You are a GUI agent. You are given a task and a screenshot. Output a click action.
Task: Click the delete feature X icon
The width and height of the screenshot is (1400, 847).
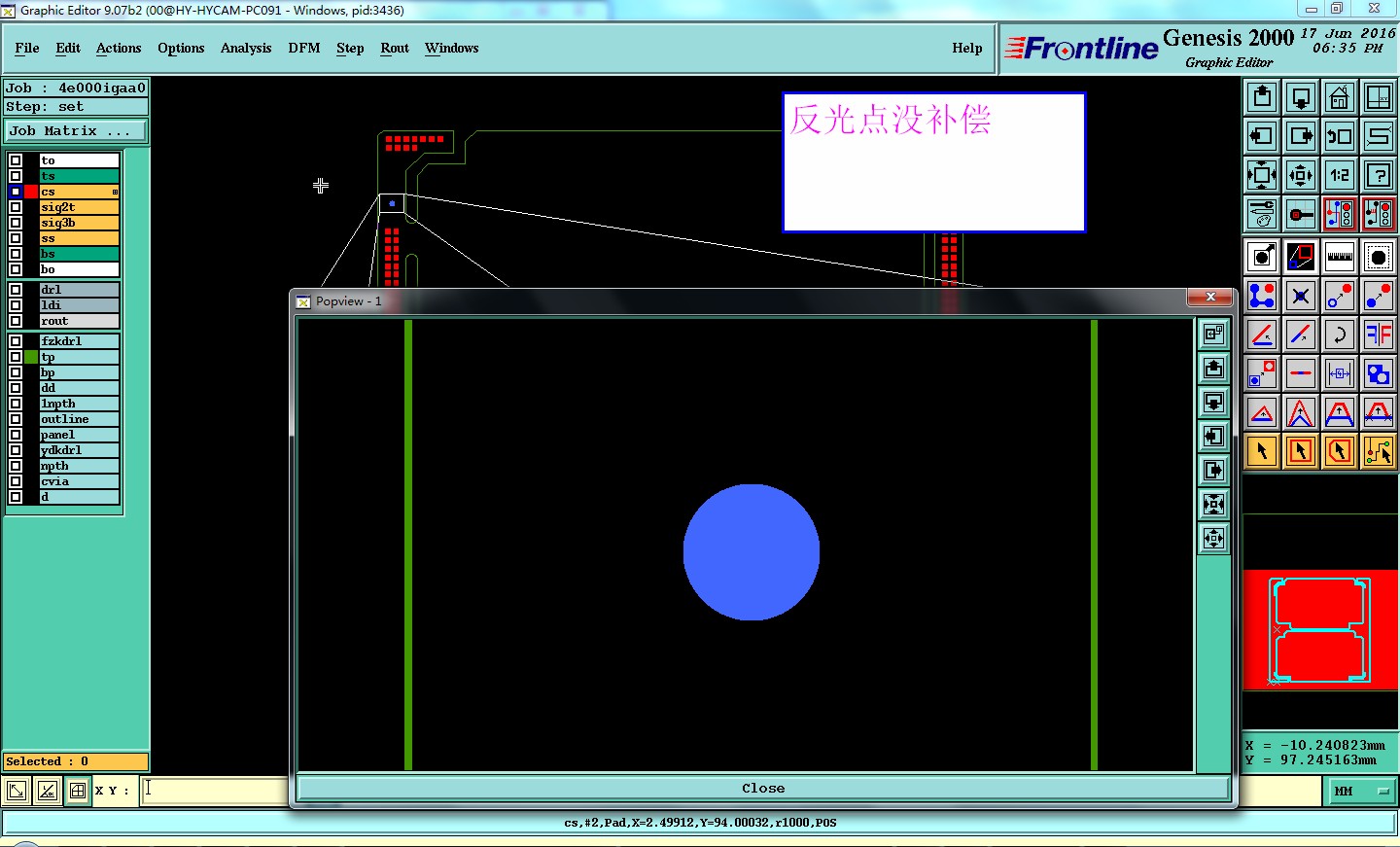[x=1301, y=296]
